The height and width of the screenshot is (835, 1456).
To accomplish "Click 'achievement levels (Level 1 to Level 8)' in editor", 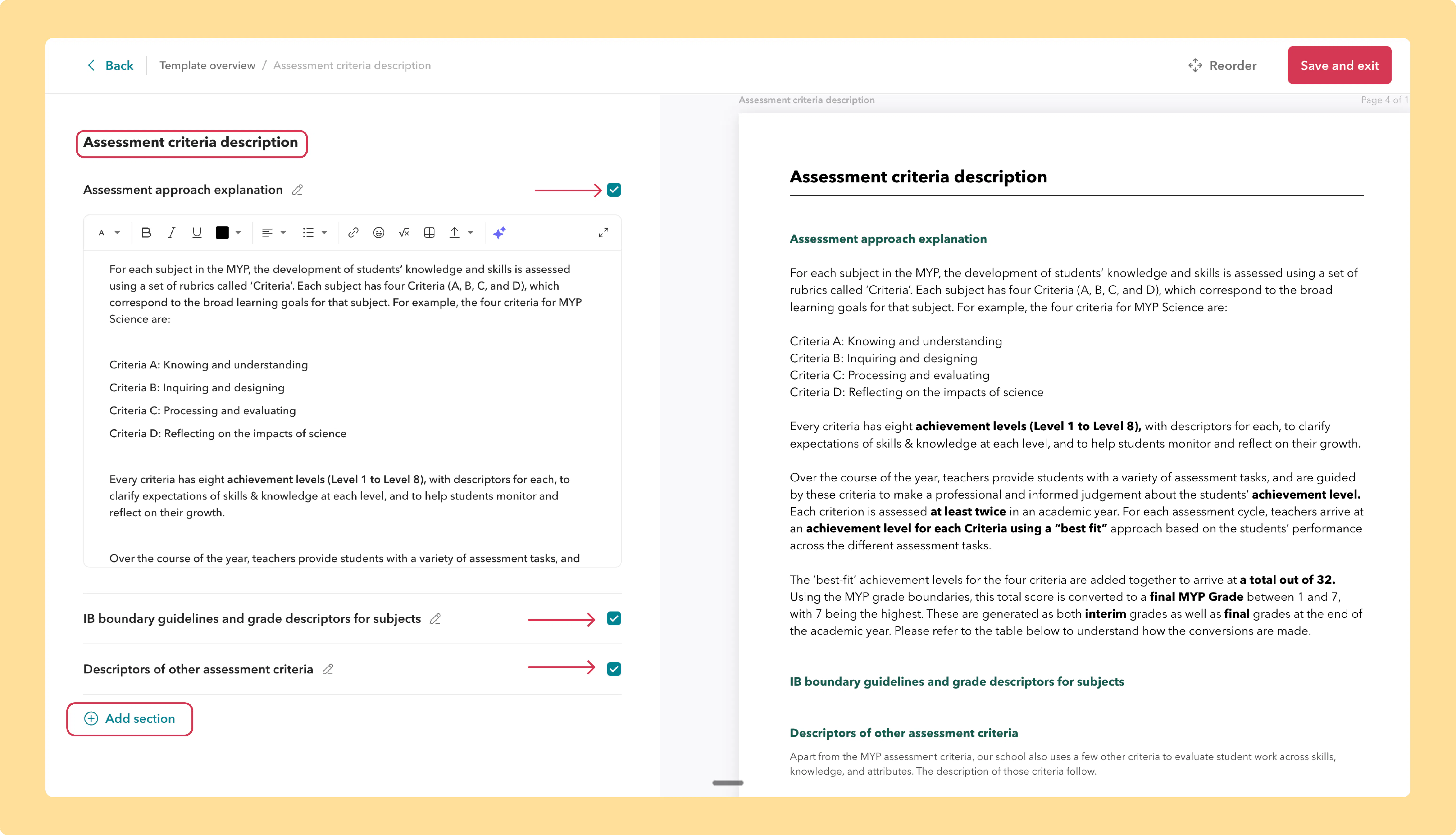I will [x=326, y=479].
